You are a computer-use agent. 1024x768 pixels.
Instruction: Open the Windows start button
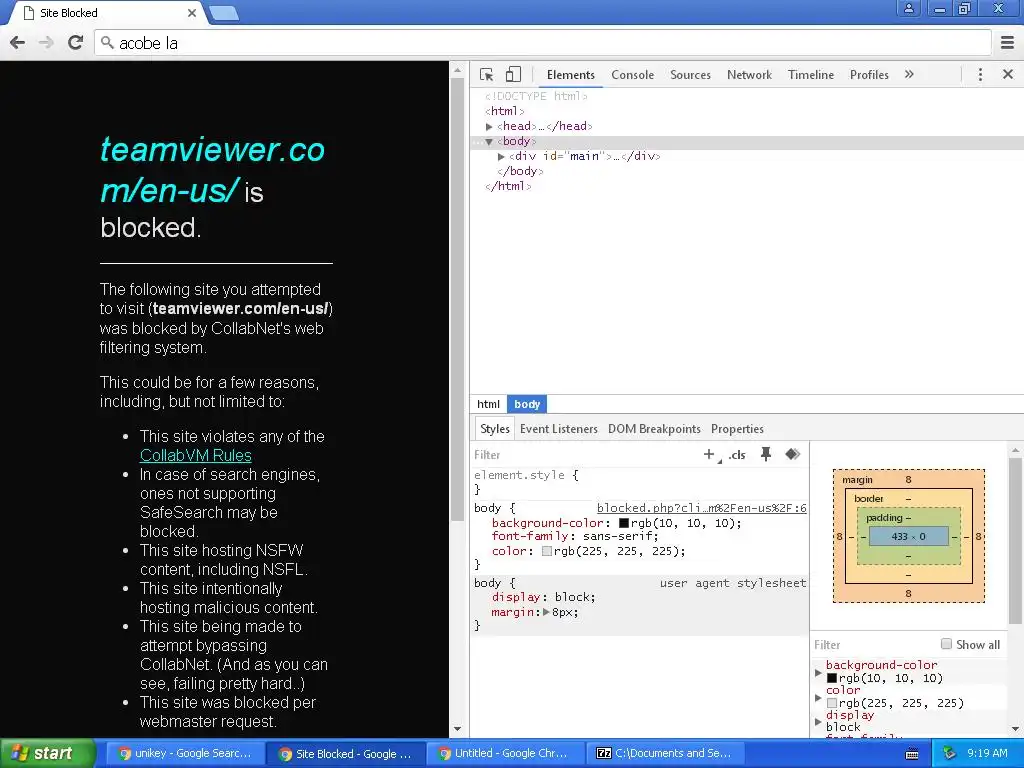click(x=46, y=754)
